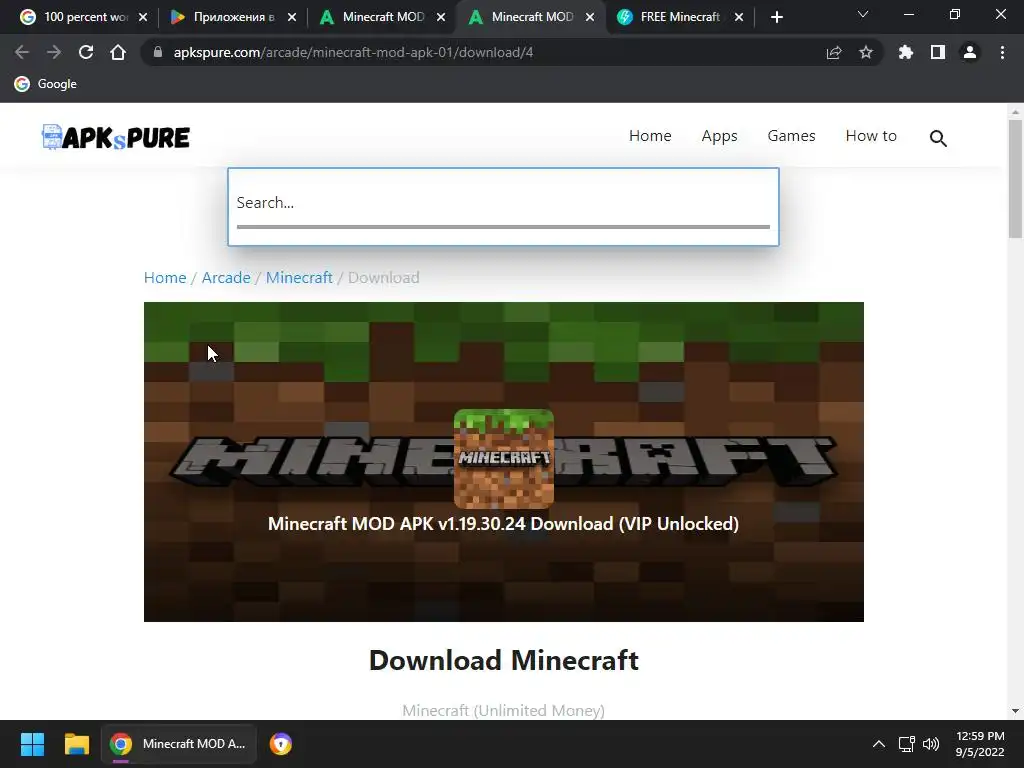Click the scrollbar down arrow
This screenshot has width=1024, height=768.
pyautogui.click(x=1015, y=711)
